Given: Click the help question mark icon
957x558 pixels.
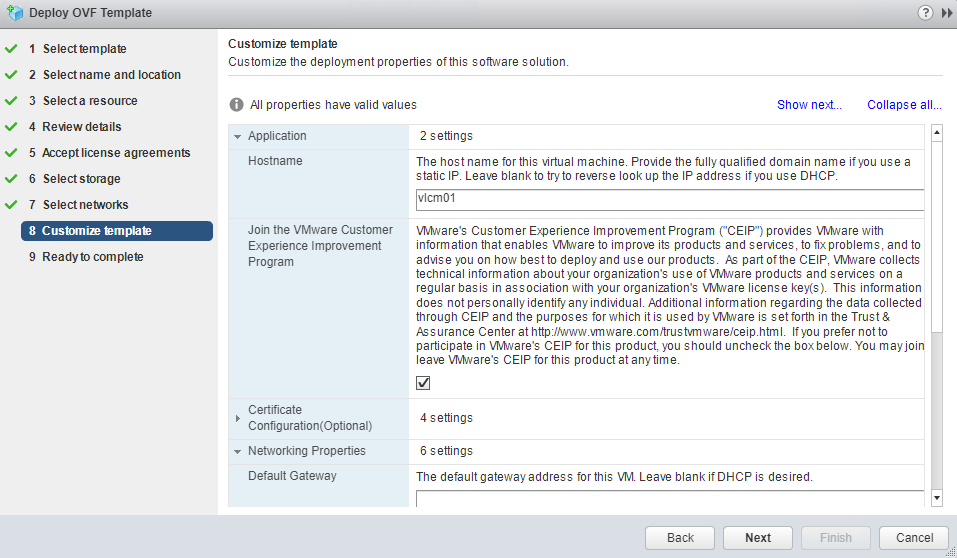Looking at the screenshot, I should coord(924,12).
